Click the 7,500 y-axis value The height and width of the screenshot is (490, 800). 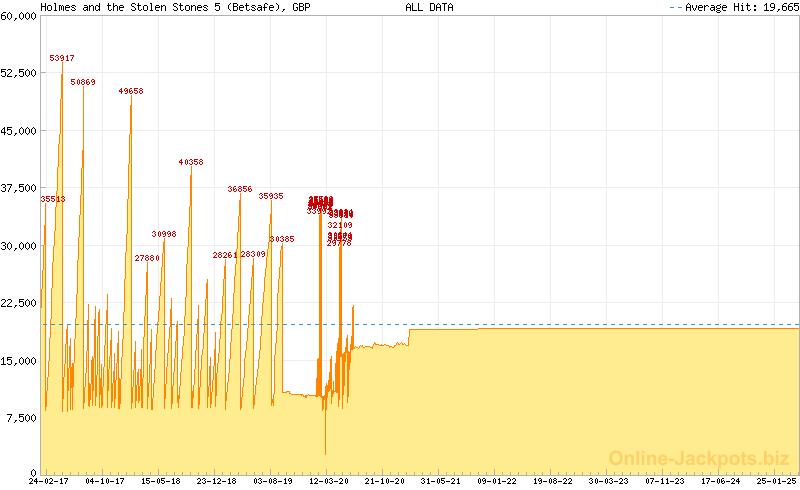(20, 418)
